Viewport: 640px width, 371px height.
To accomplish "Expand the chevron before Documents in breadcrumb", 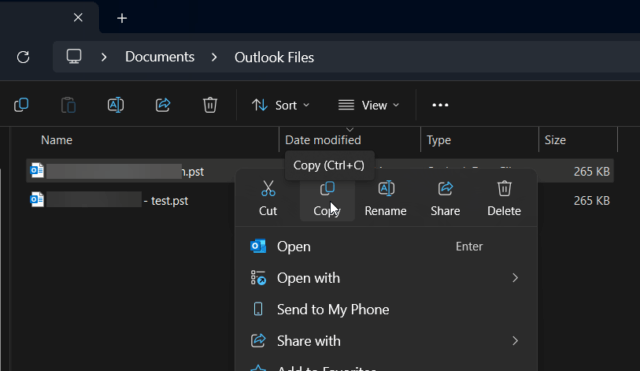I will (x=104, y=57).
